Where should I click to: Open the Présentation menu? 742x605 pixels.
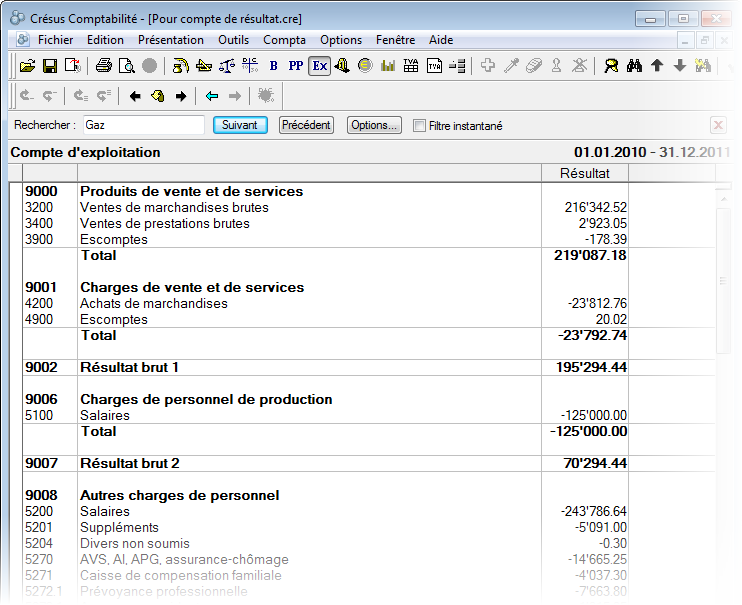(x=171, y=40)
